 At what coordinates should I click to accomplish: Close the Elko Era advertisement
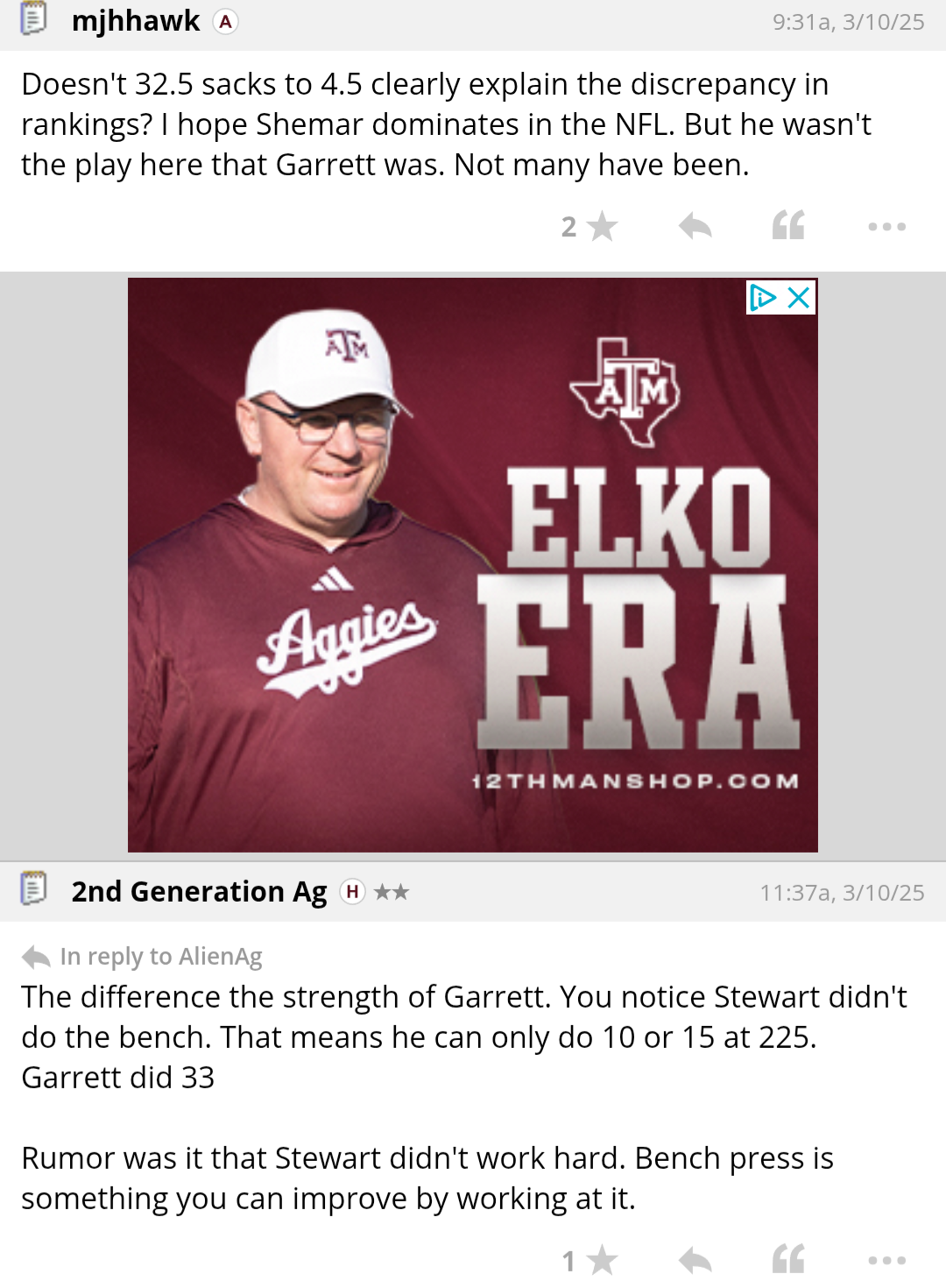point(799,298)
